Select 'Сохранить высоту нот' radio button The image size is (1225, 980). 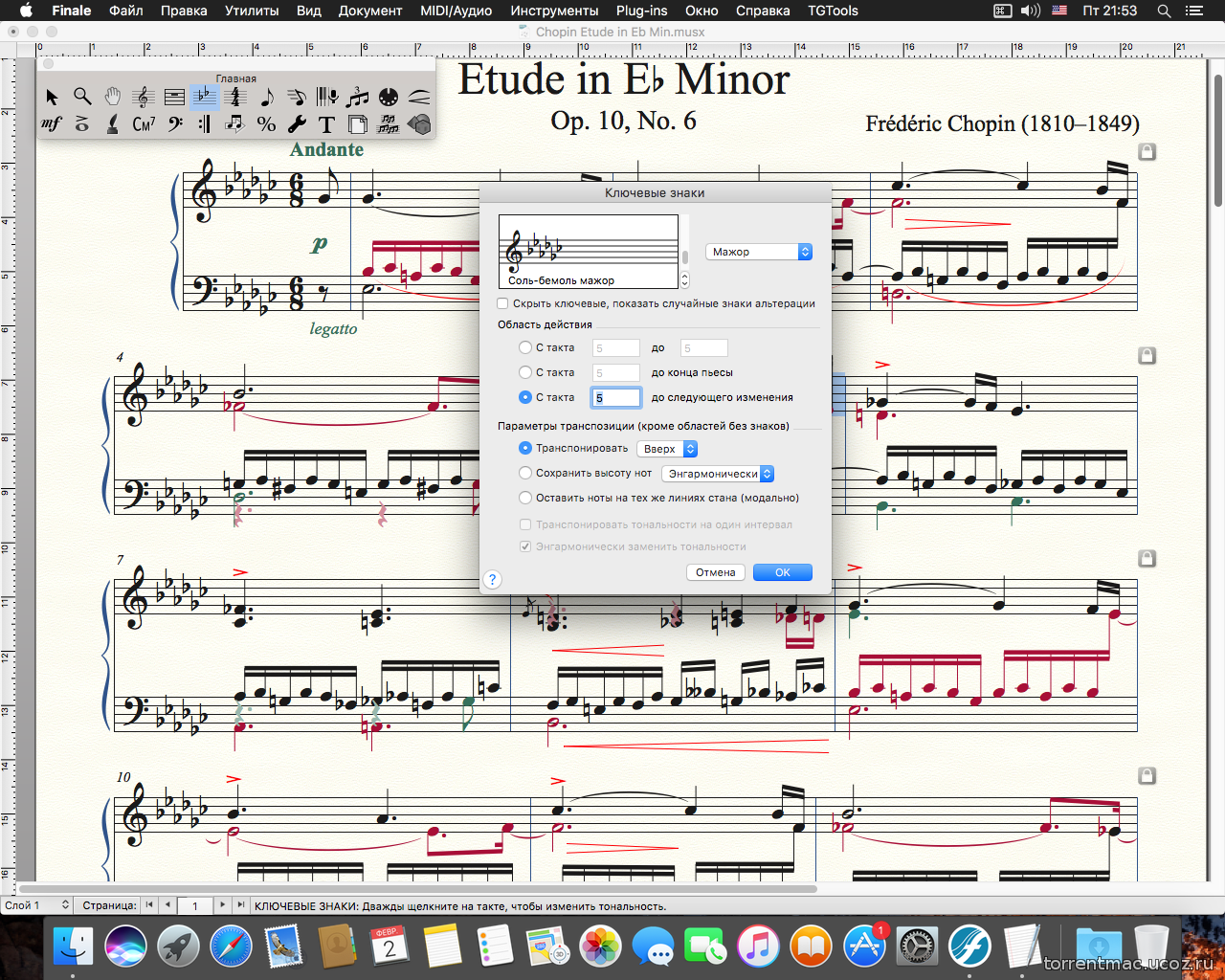tap(525, 473)
